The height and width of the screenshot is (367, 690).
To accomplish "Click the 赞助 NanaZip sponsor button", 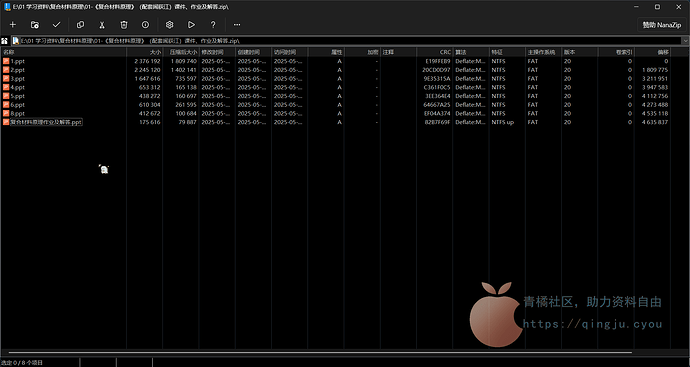I will pos(661,25).
